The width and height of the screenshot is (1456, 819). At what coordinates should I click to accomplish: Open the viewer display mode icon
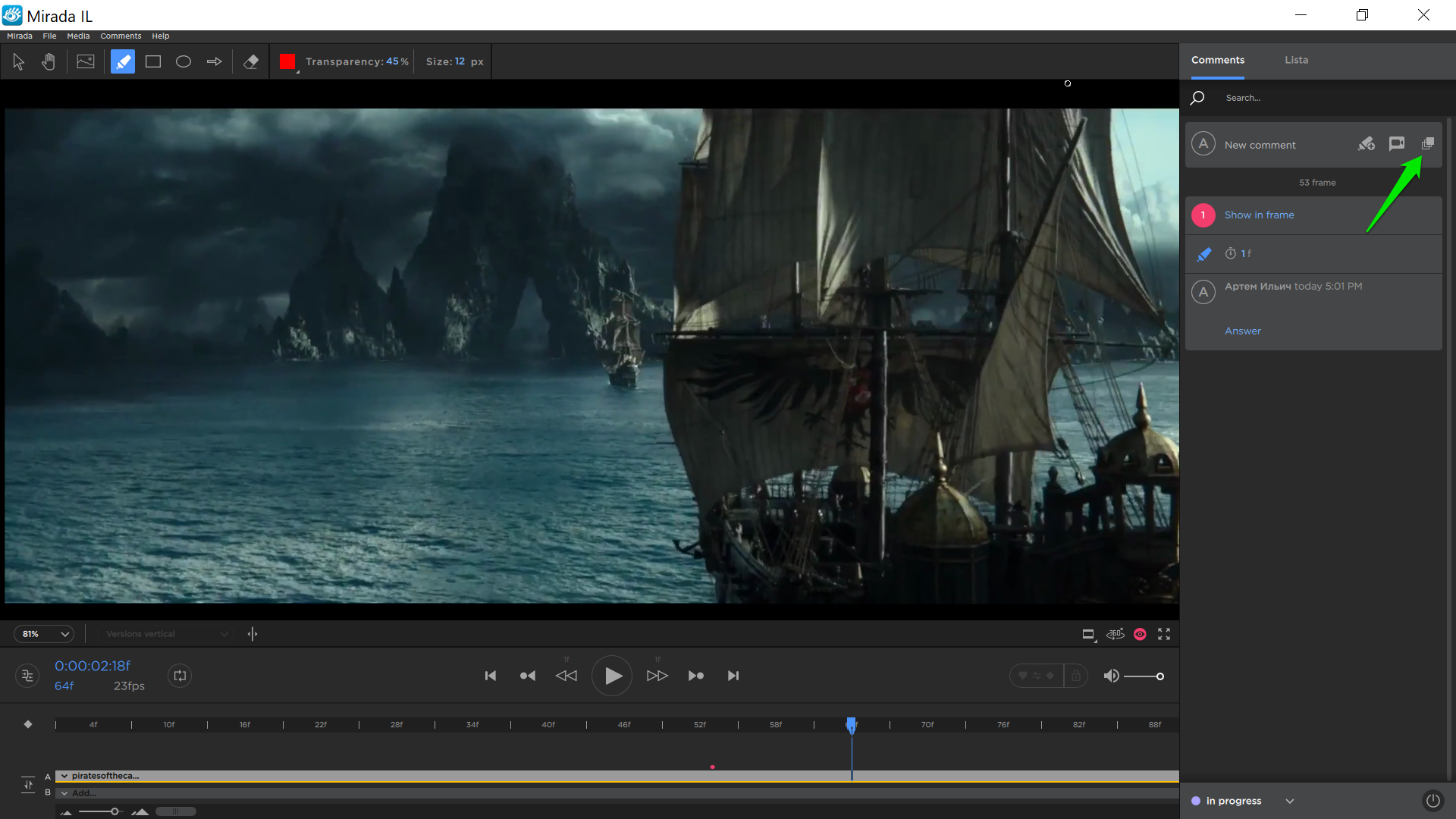1089,635
